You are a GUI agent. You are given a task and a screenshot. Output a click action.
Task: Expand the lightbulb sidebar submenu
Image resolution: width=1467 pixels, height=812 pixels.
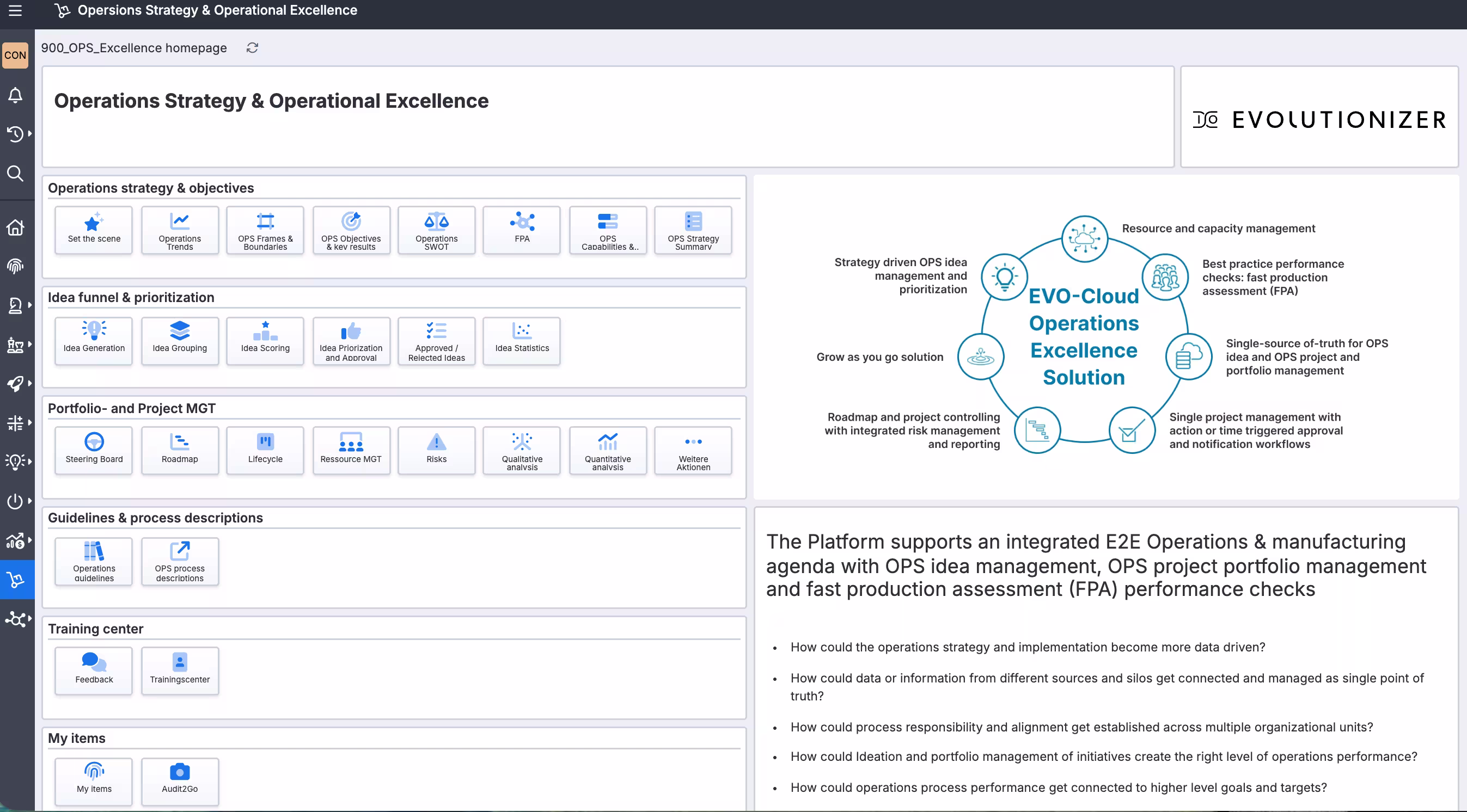tap(15, 462)
